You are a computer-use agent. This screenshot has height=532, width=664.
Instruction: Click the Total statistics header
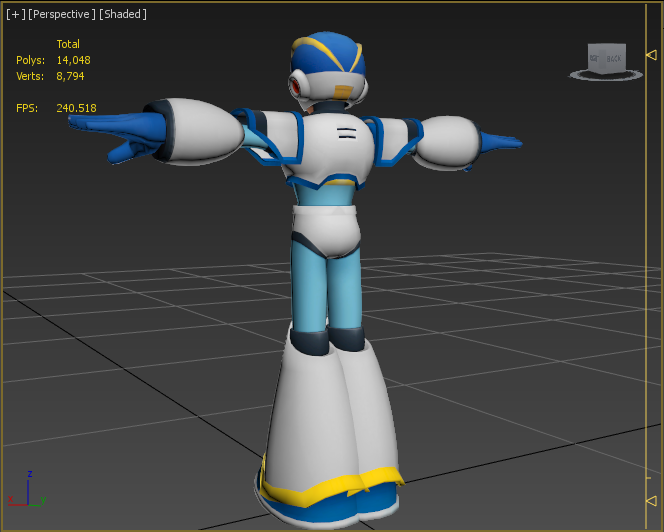(x=68, y=44)
